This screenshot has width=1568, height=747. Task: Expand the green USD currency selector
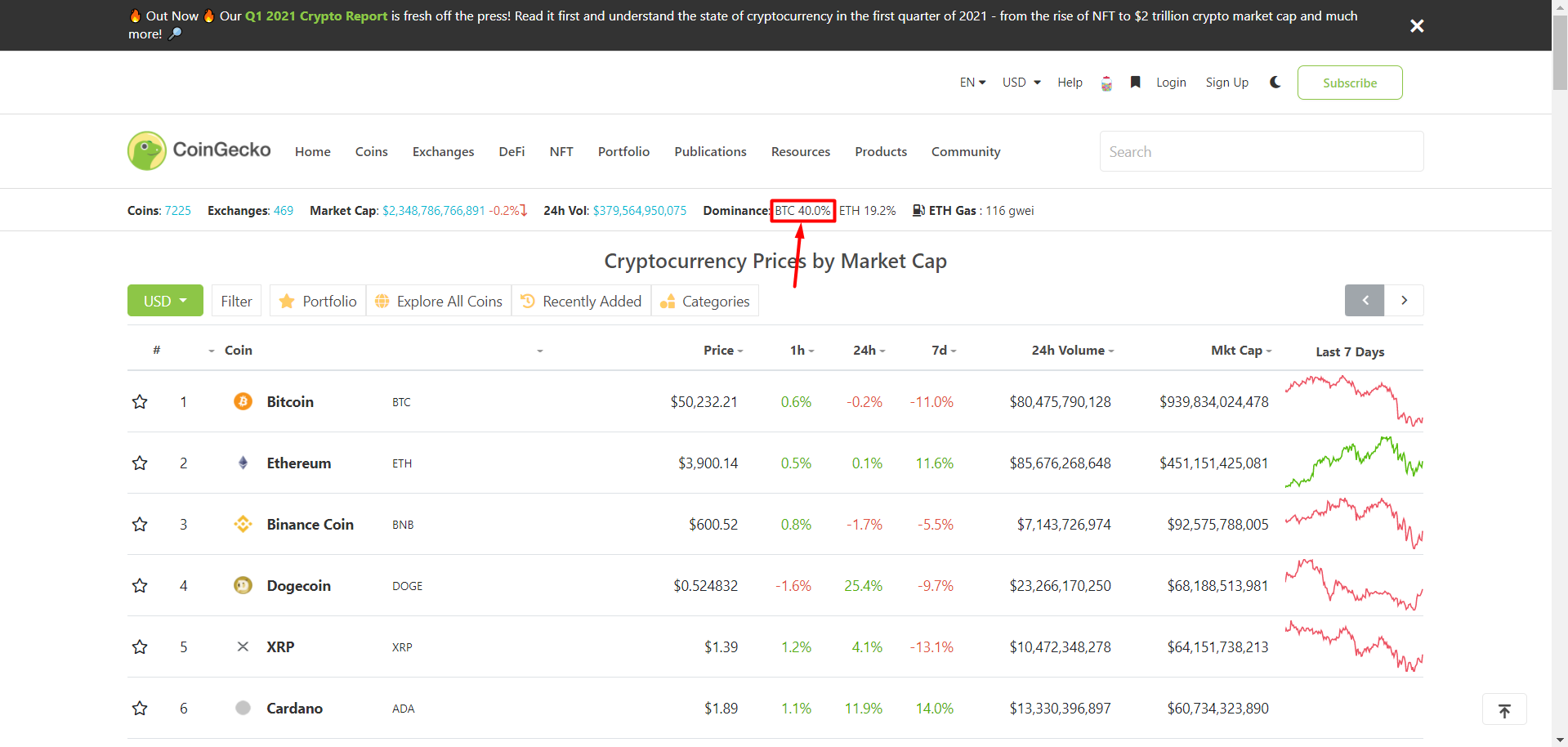coord(165,301)
